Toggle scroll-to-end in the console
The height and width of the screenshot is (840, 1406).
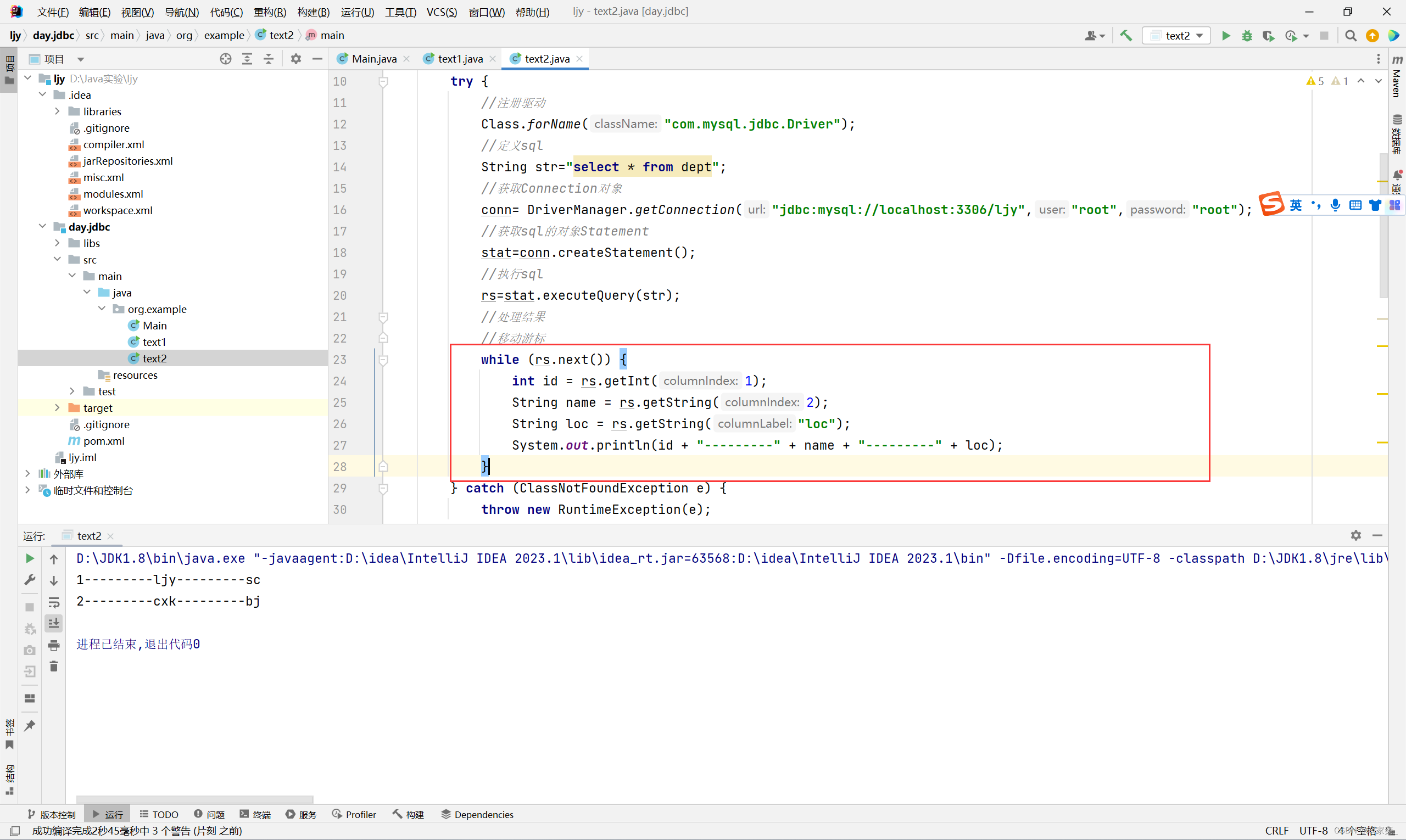[54, 624]
